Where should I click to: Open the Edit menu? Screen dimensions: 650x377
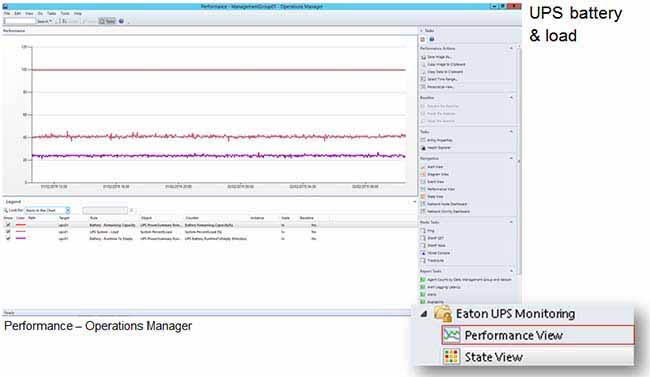17,14
